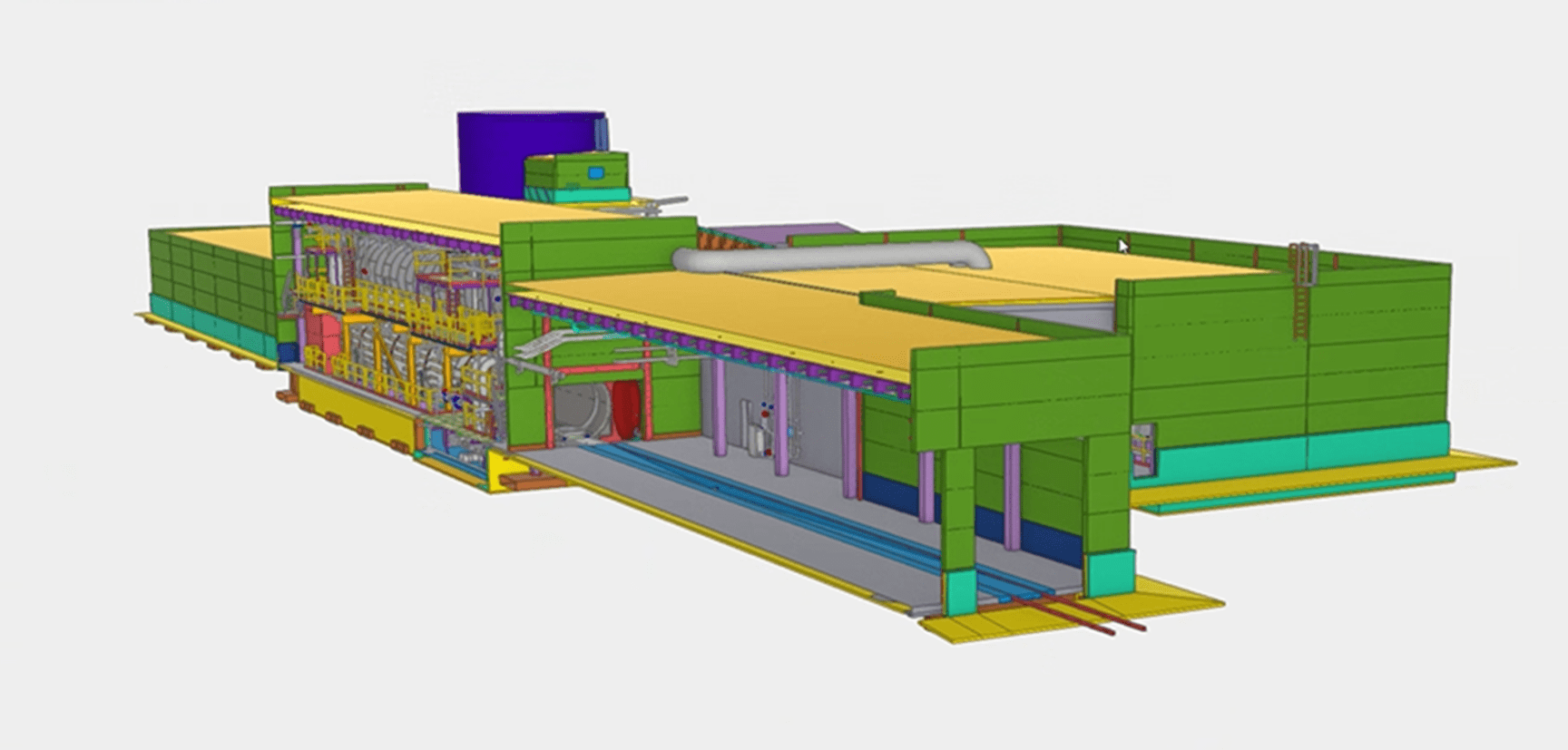Click the cyan base under the front right pillar
This screenshot has height=750, width=1568.
(1109, 573)
